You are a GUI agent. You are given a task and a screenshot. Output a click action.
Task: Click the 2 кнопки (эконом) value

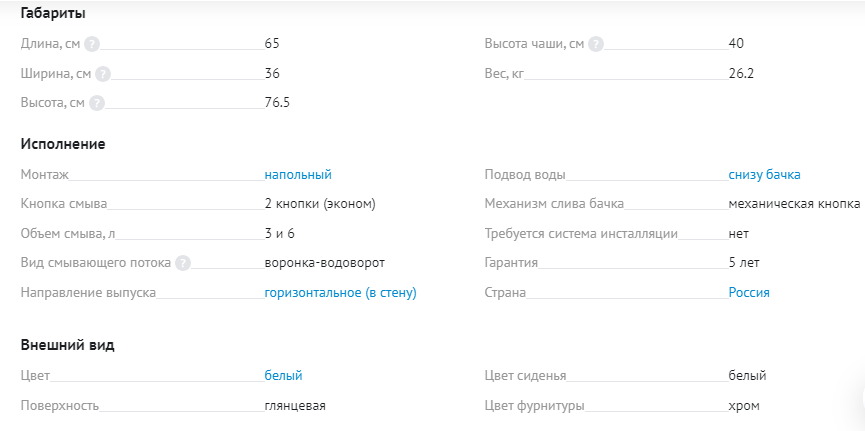coord(320,204)
